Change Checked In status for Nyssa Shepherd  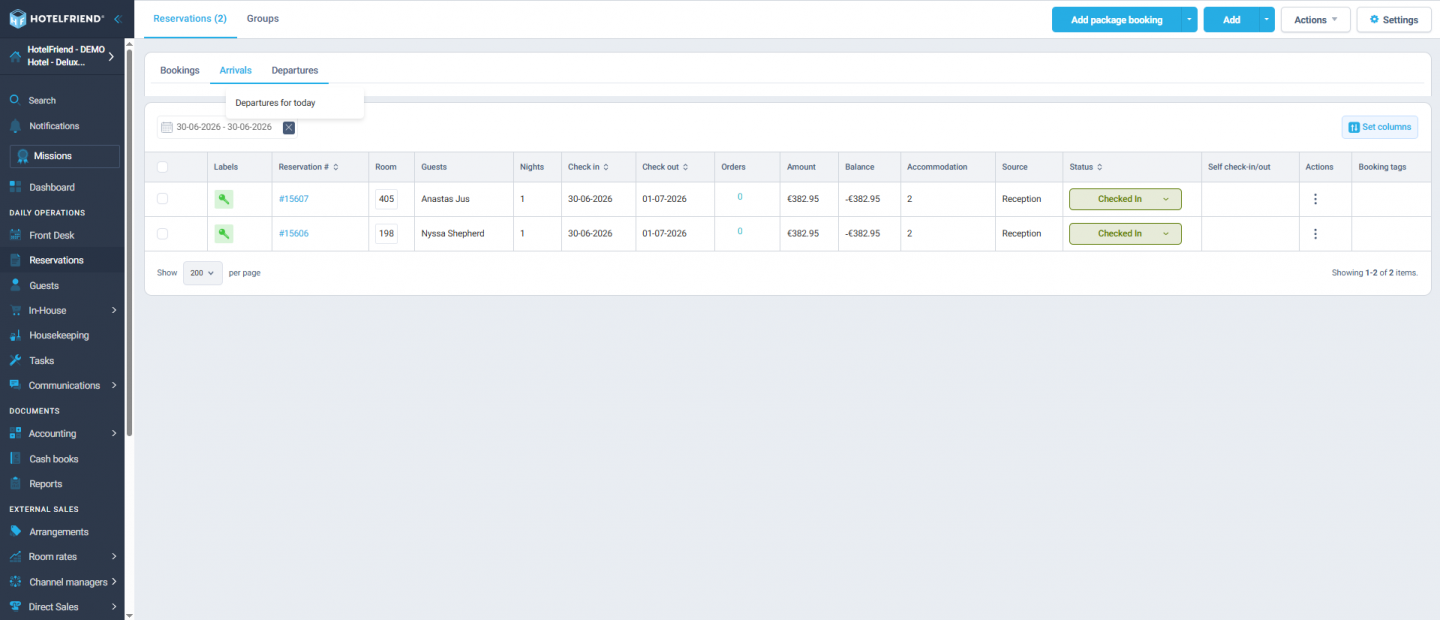(x=1125, y=233)
